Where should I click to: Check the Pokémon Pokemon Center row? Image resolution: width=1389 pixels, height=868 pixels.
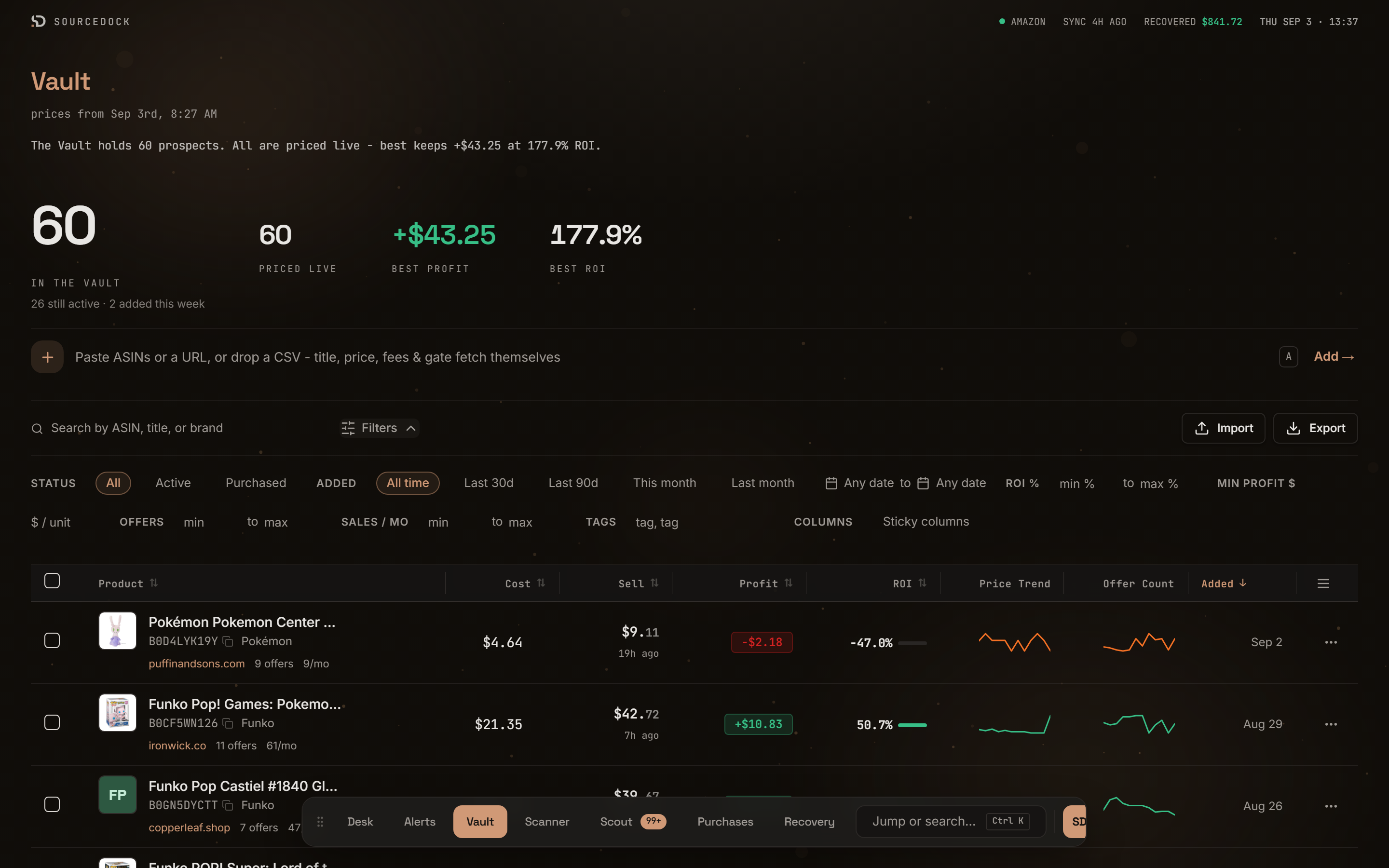[x=52, y=641]
